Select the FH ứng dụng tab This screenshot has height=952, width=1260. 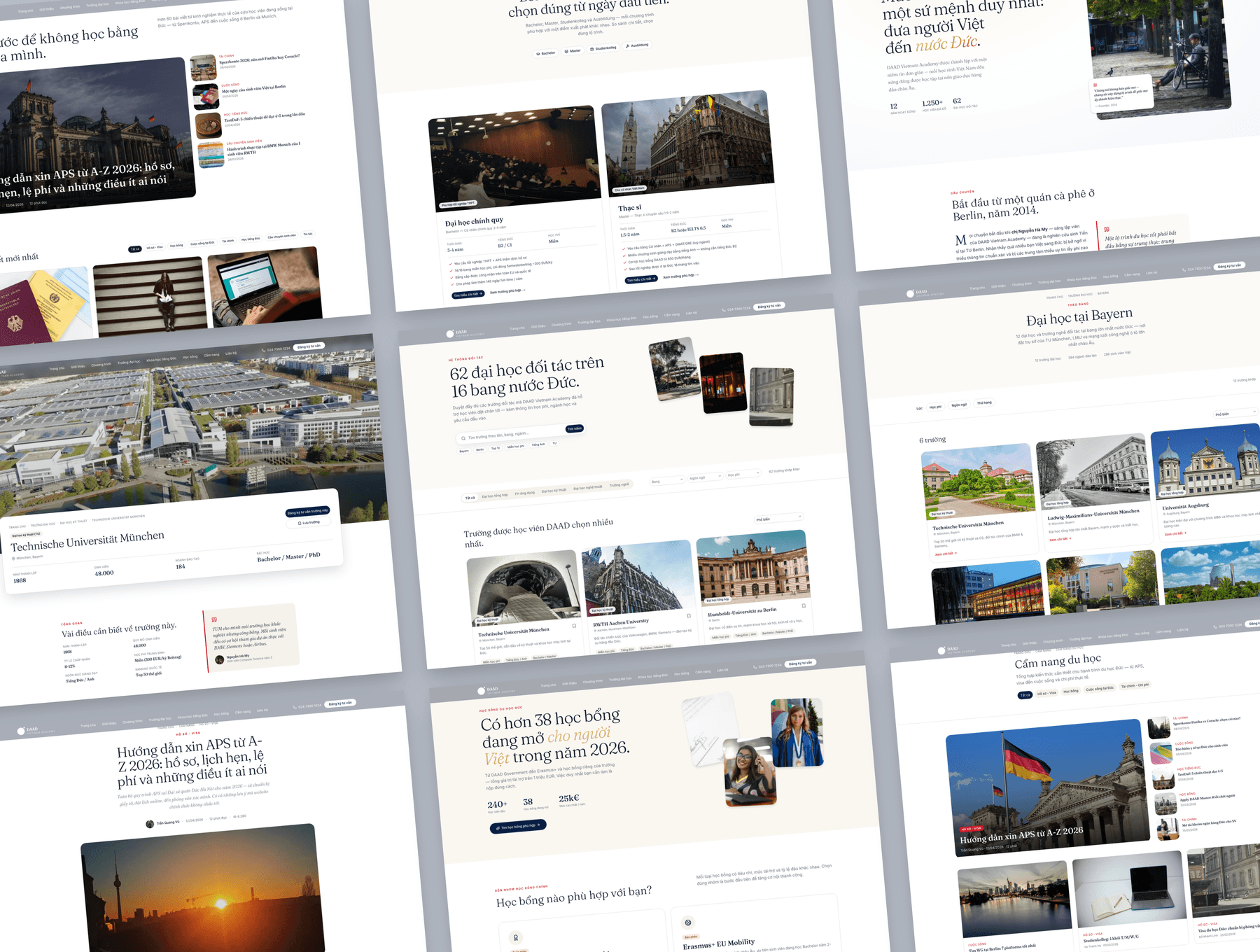click(x=525, y=493)
